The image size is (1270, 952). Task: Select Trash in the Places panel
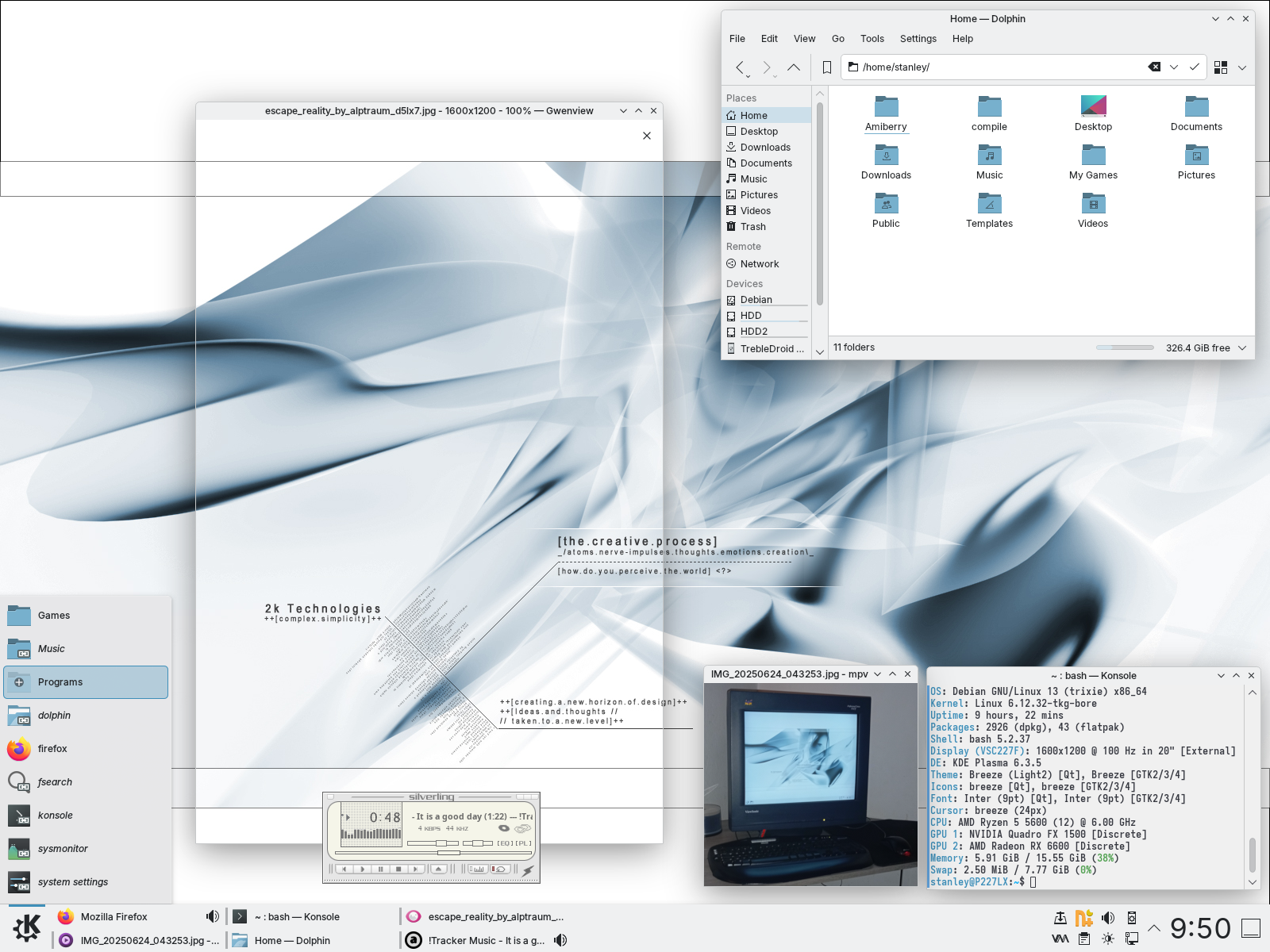point(767,227)
